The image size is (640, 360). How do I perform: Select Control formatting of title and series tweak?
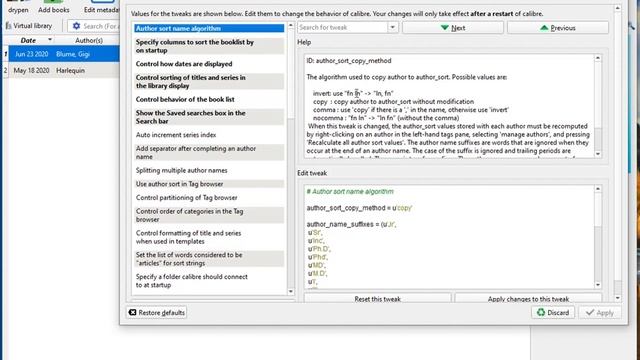[209, 237]
